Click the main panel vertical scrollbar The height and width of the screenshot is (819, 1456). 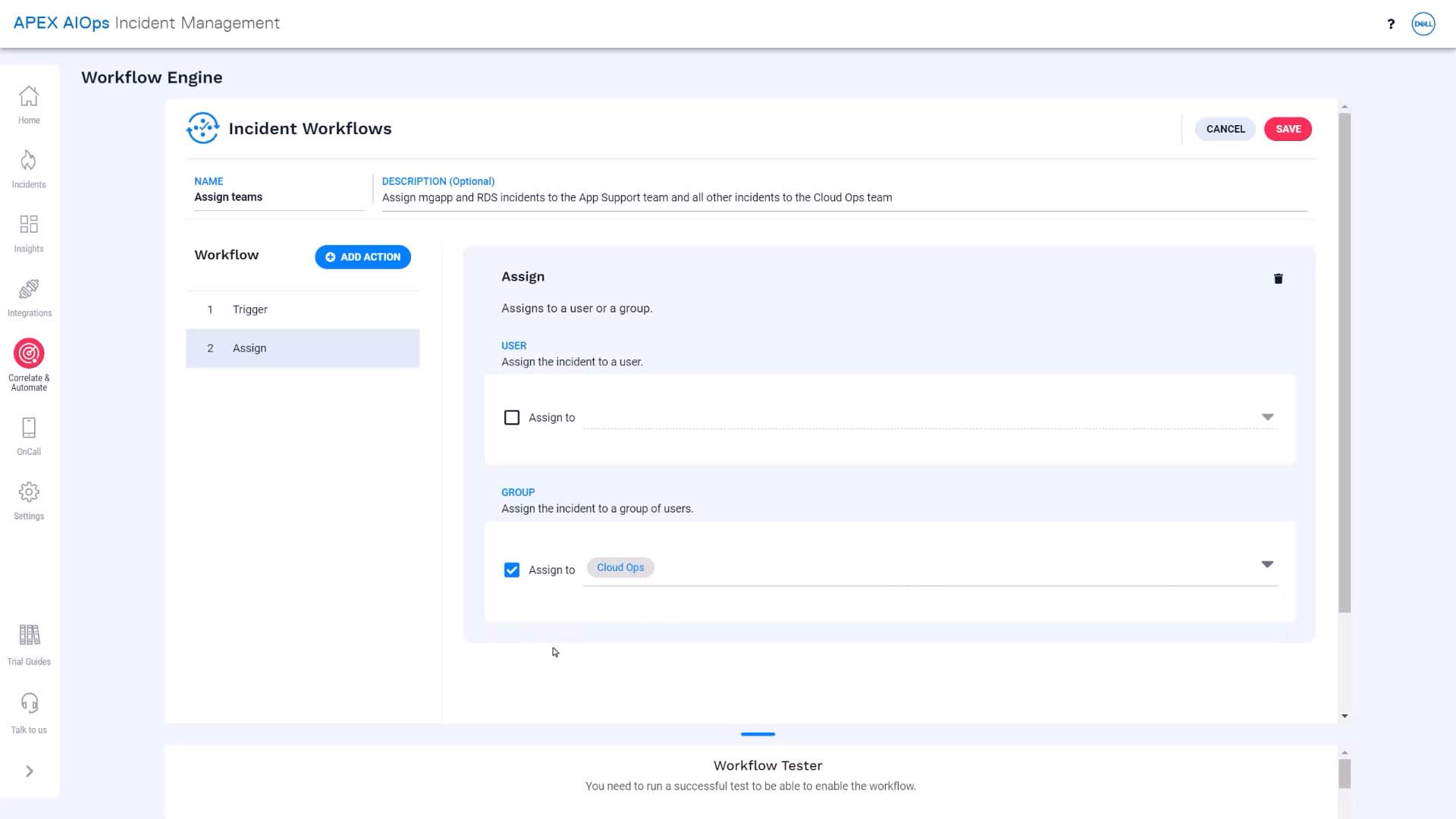[x=1345, y=362]
